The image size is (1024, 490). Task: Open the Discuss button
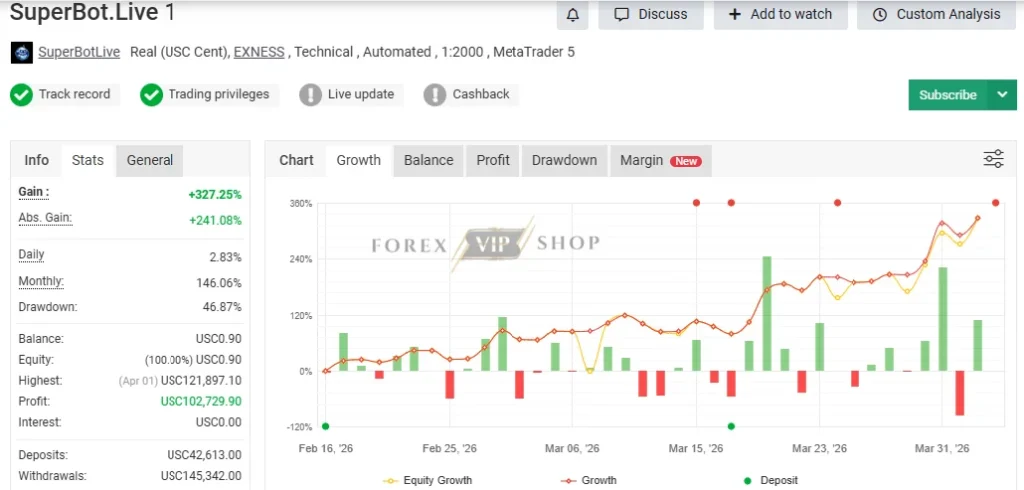[x=651, y=14]
